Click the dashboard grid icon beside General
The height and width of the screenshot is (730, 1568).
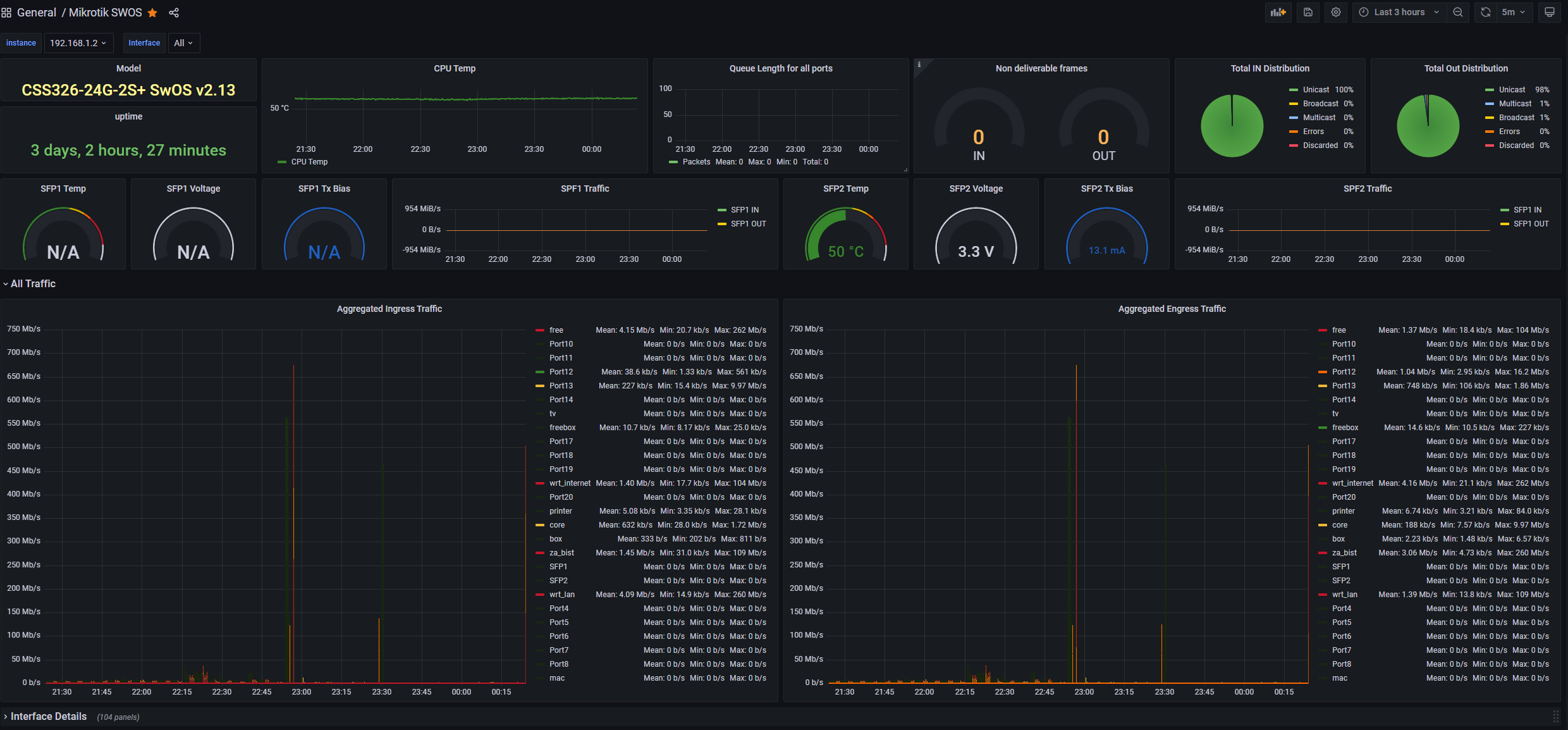[x=6, y=13]
